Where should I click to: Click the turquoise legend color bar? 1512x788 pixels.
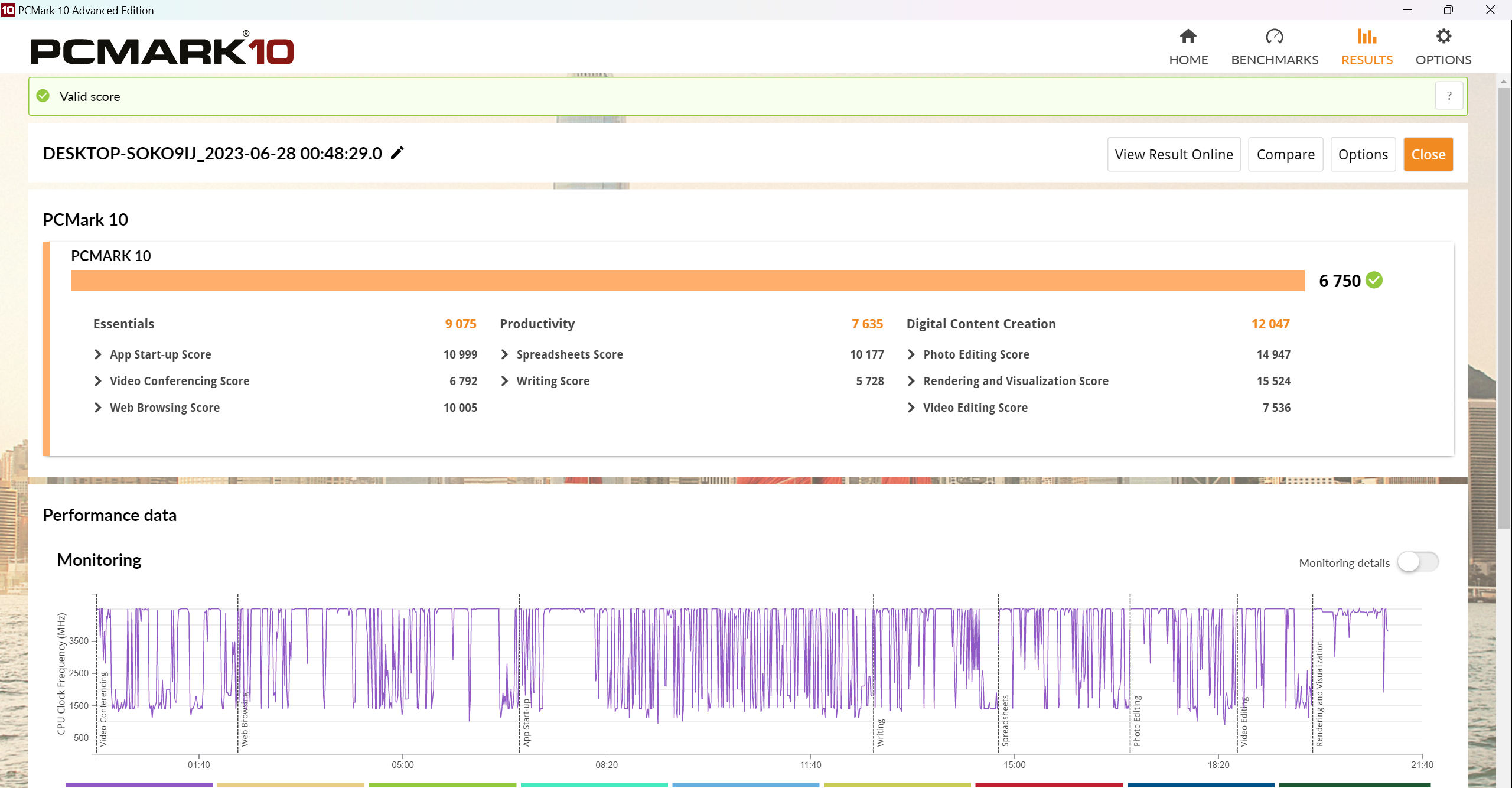[x=594, y=785]
